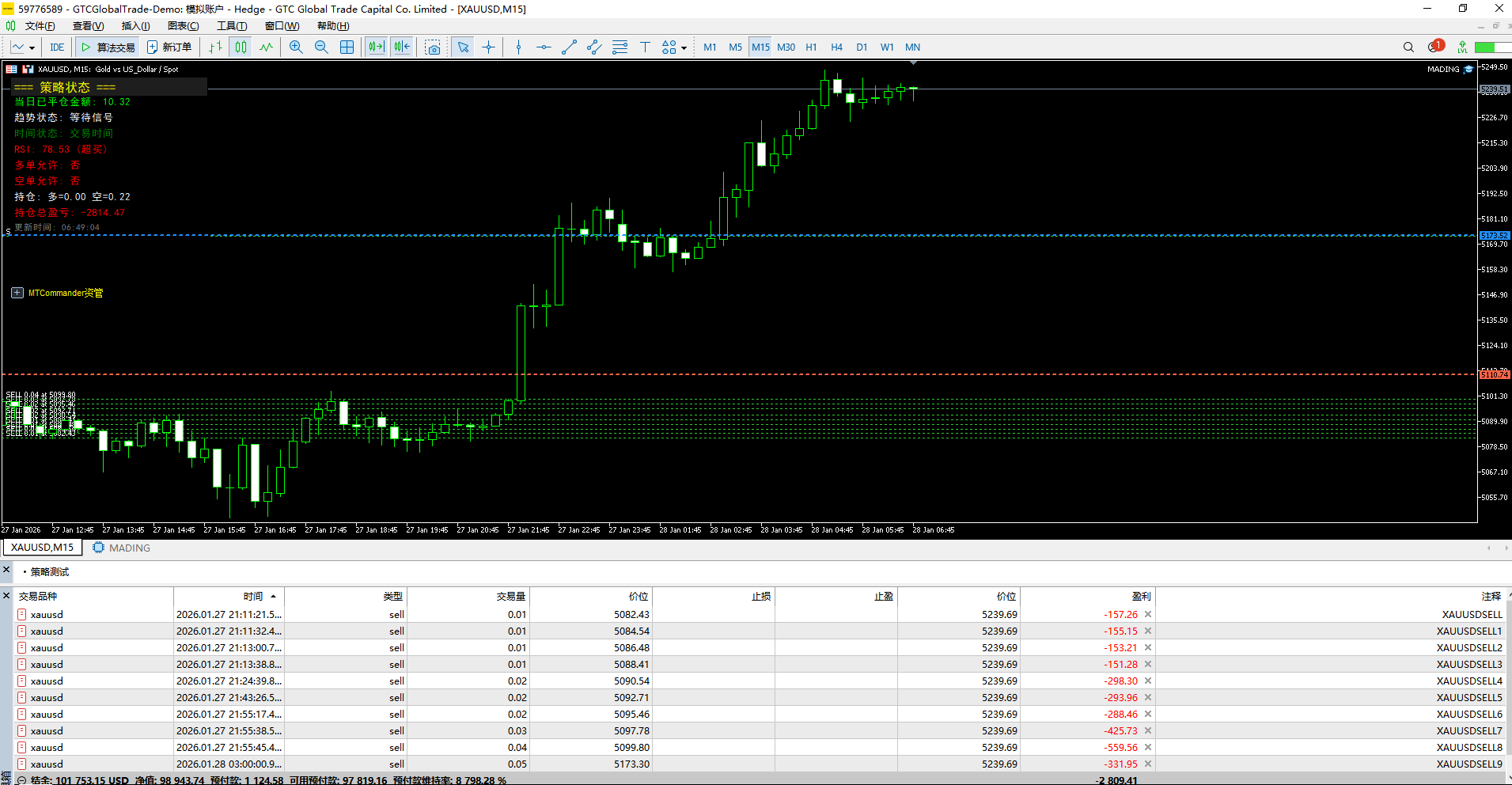Switch to M30 timeframe
Image resolution: width=1512 pixels, height=785 pixels.
pyautogui.click(x=786, y=47)
